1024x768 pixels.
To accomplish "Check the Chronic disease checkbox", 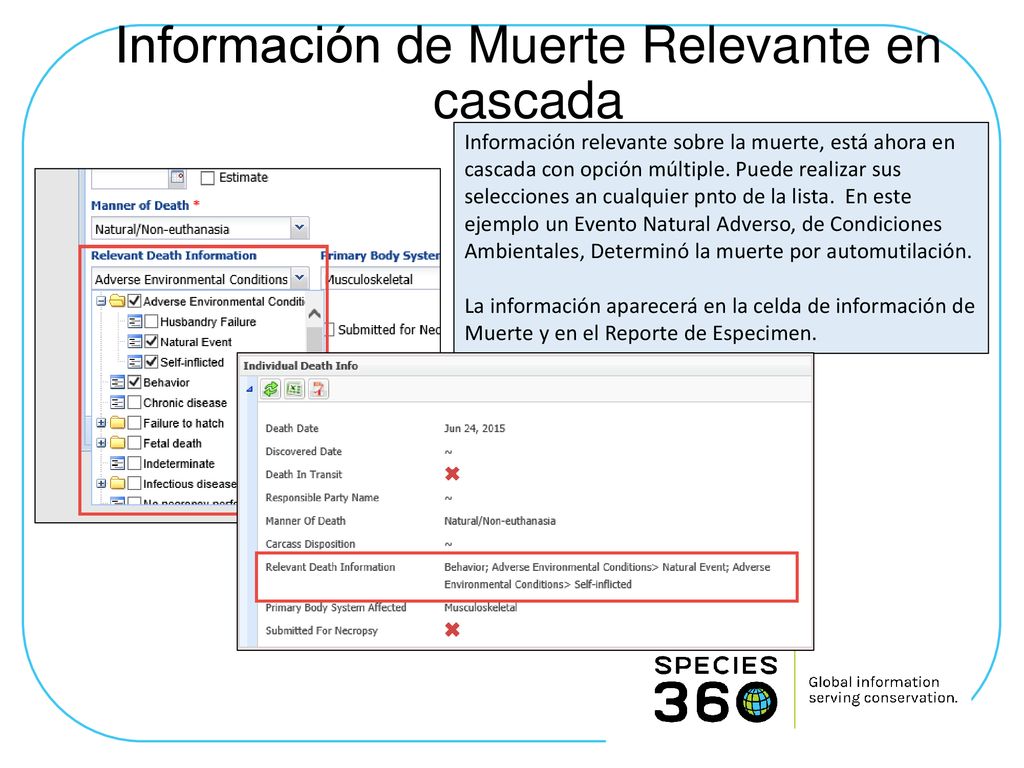I will coord(135,402).
